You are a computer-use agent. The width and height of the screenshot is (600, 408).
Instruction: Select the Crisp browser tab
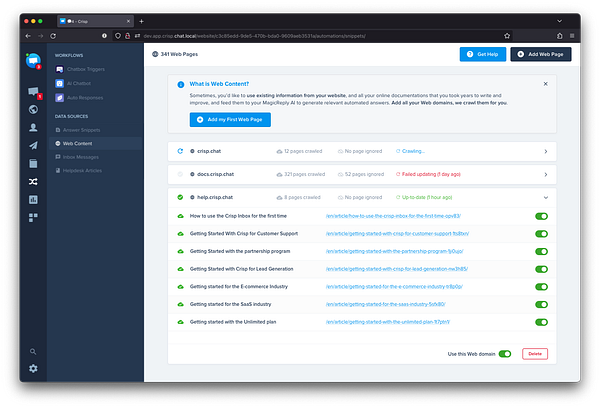(x=95, y=21)
